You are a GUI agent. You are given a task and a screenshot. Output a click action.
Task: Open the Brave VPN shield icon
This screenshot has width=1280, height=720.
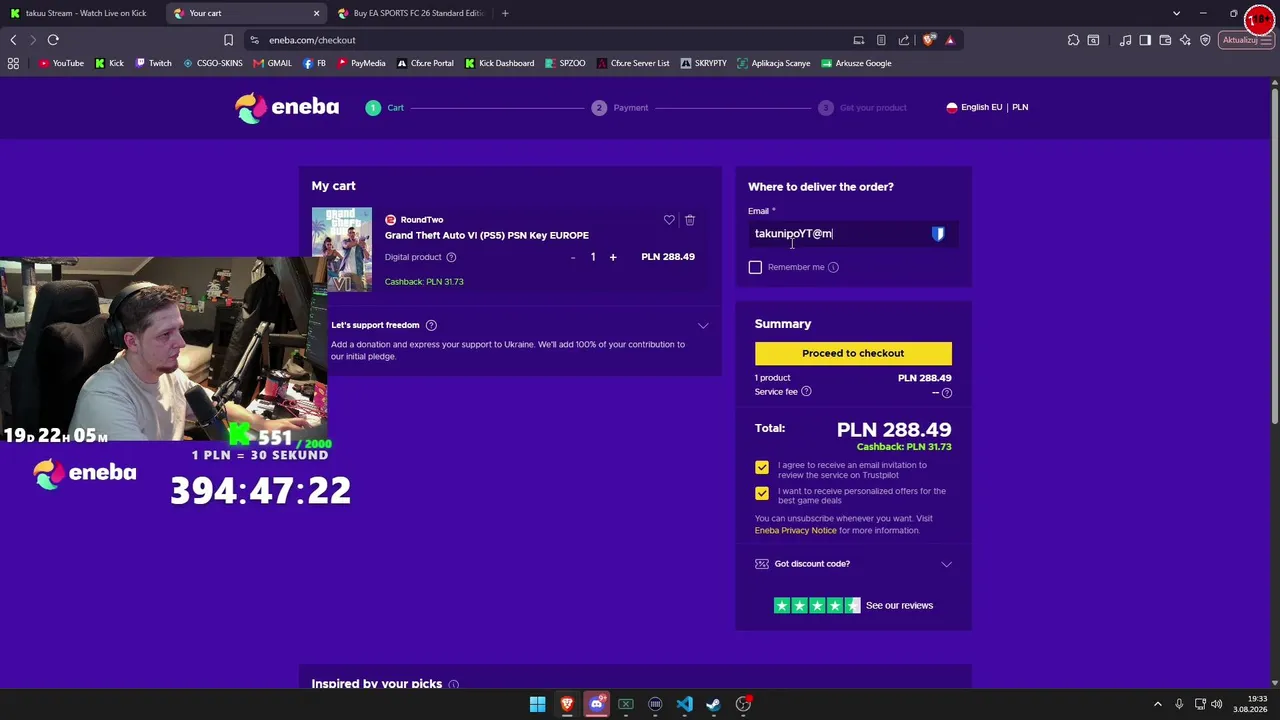(1205, 40)
